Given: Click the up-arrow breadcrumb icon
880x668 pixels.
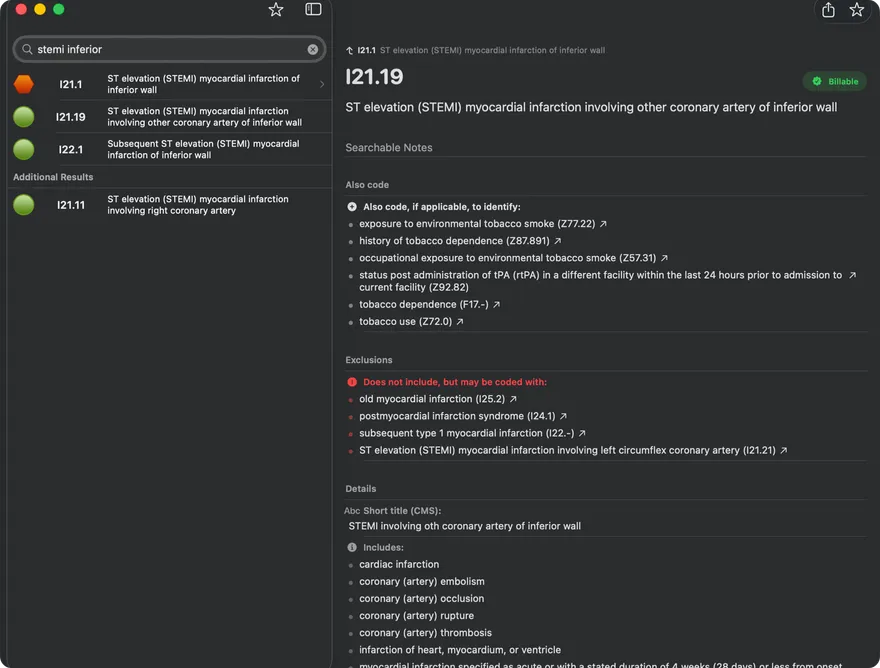Looking at the screenshot, I should [x=350, y=51].
